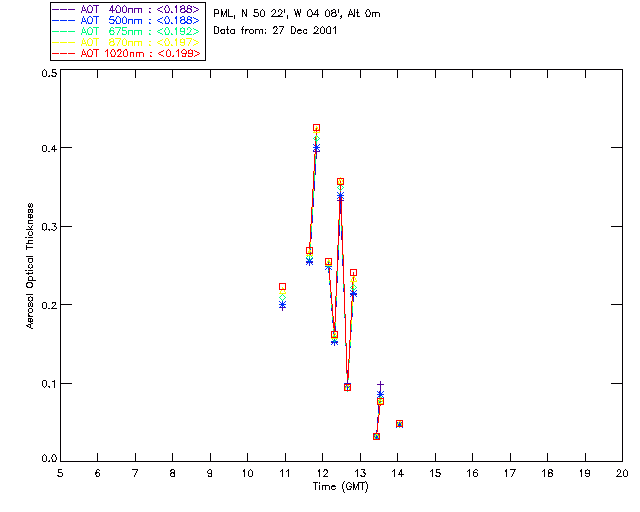Click the y-axis tick label '0.5'

[x=49, y=73]
